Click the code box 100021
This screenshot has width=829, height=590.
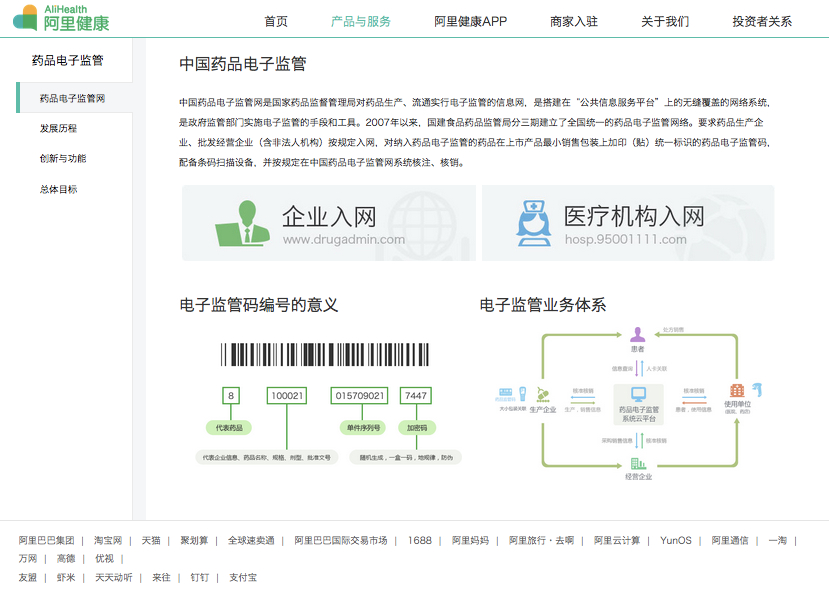[287, 395]
